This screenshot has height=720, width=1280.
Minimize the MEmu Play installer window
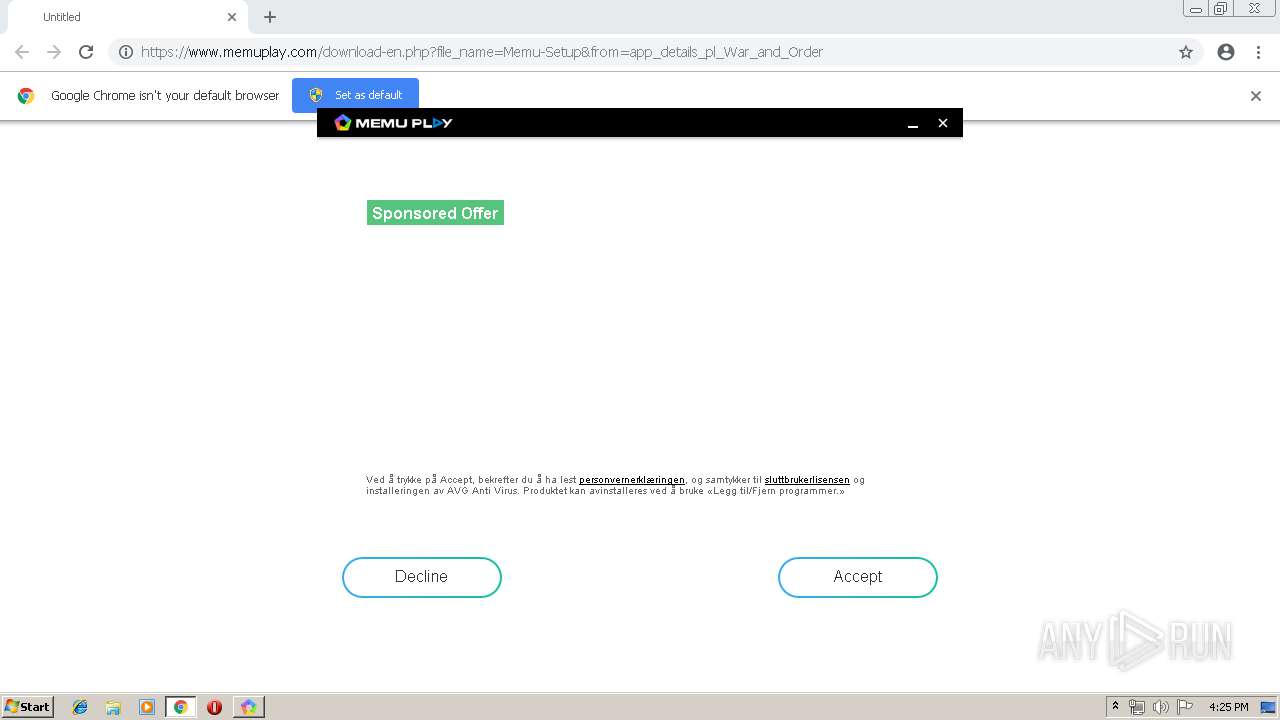913,123
